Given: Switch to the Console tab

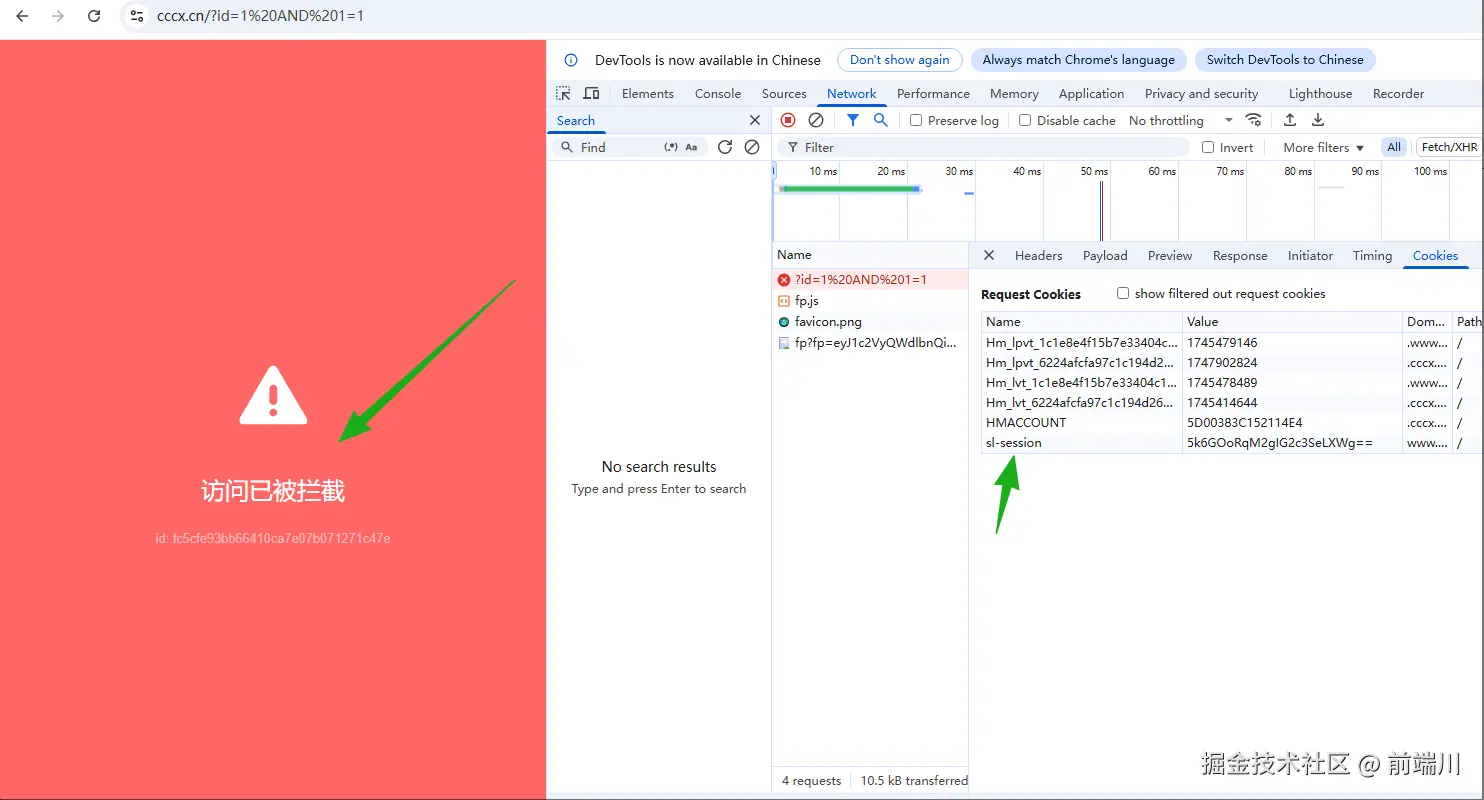Looking at the screenshot, I should 718,93.
